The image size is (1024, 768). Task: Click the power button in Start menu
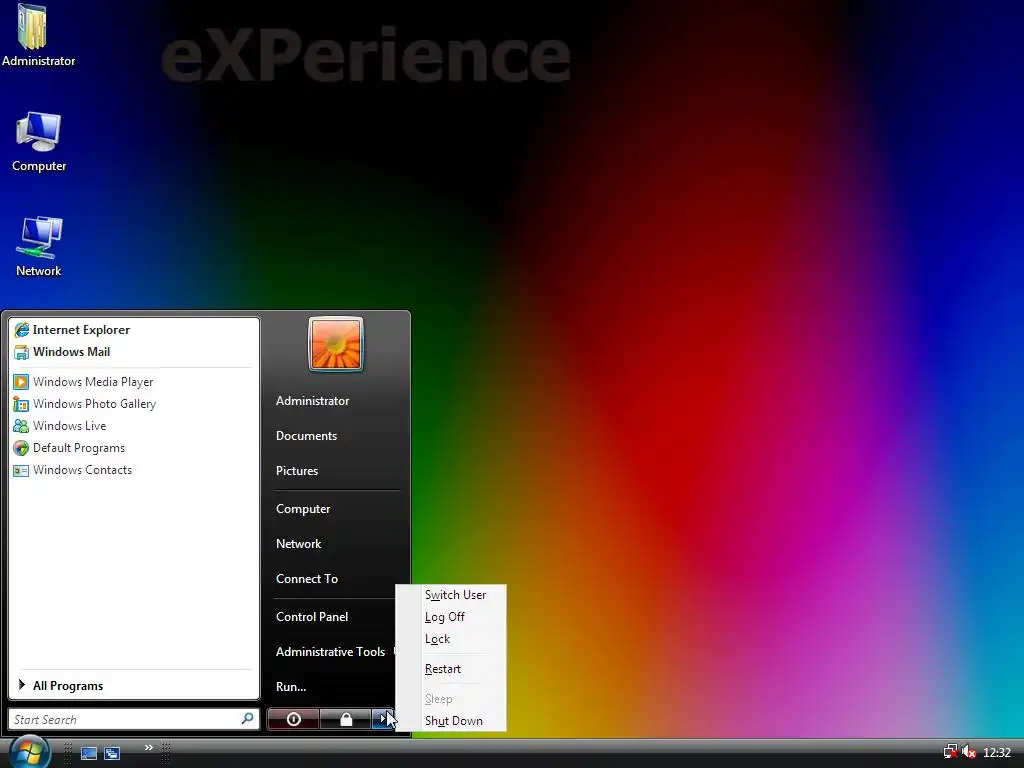pos(293,719)
